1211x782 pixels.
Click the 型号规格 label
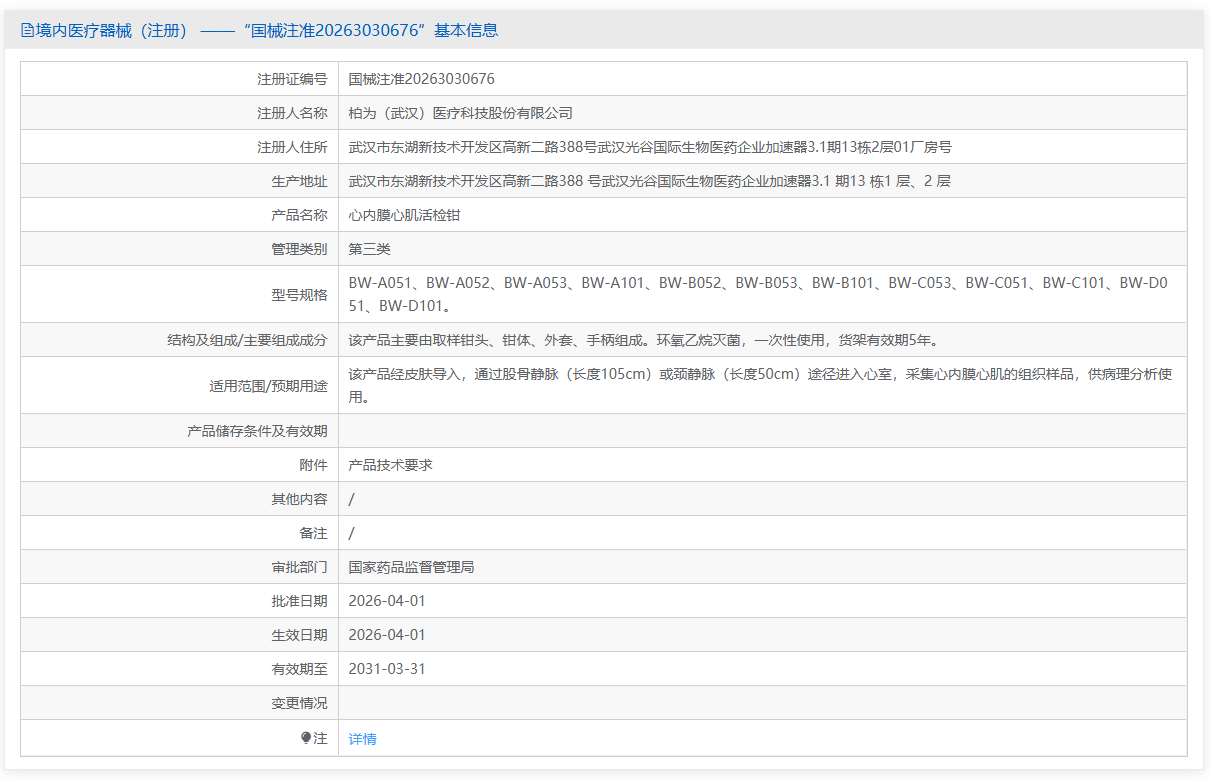[299, 294]
